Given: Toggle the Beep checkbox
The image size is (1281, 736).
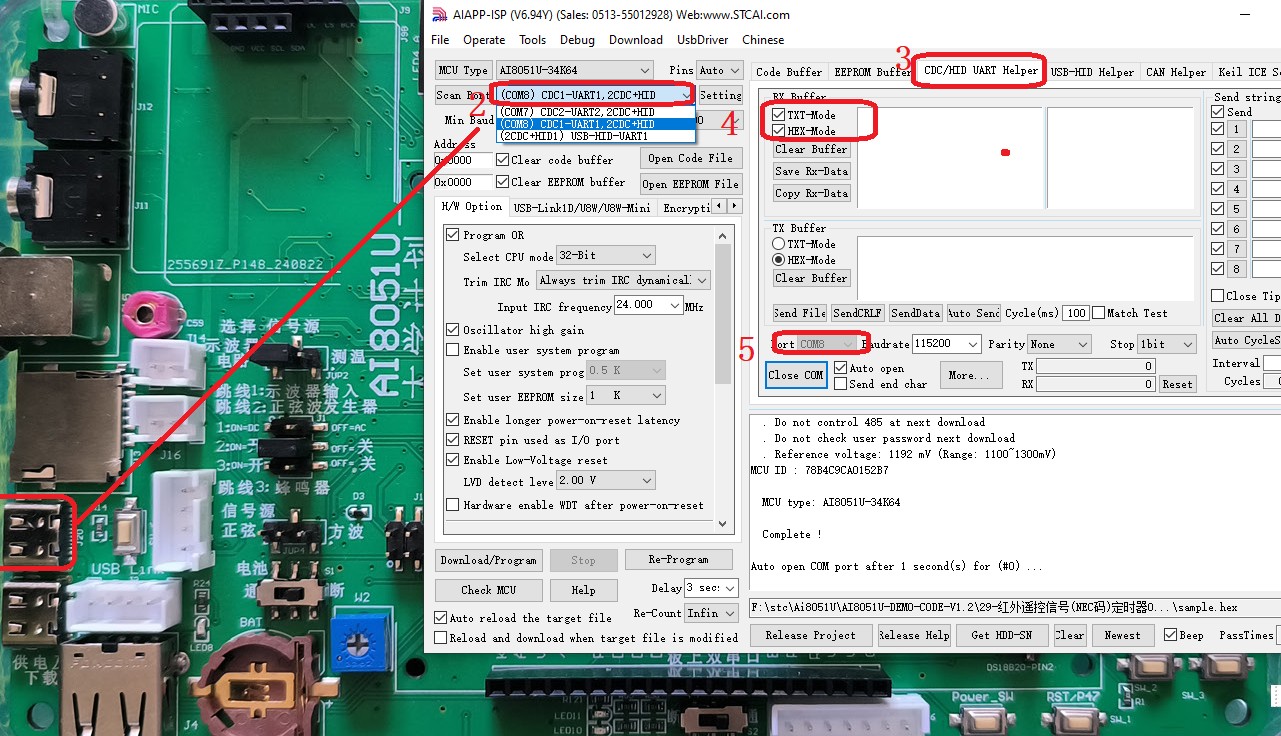Looking at the screenshot, I should click(x=1170, y=635).
